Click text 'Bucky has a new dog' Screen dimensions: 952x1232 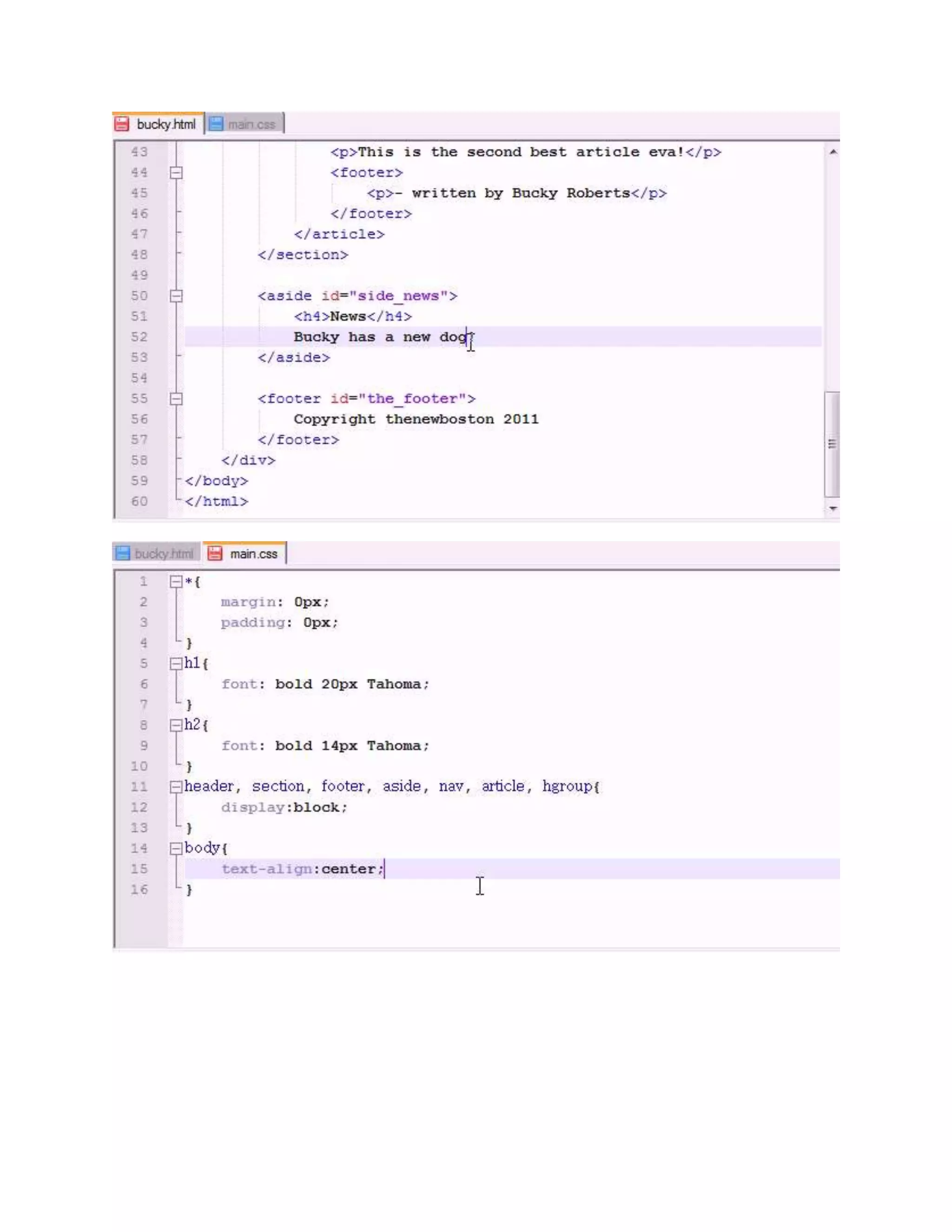click(x=381, y=338)
